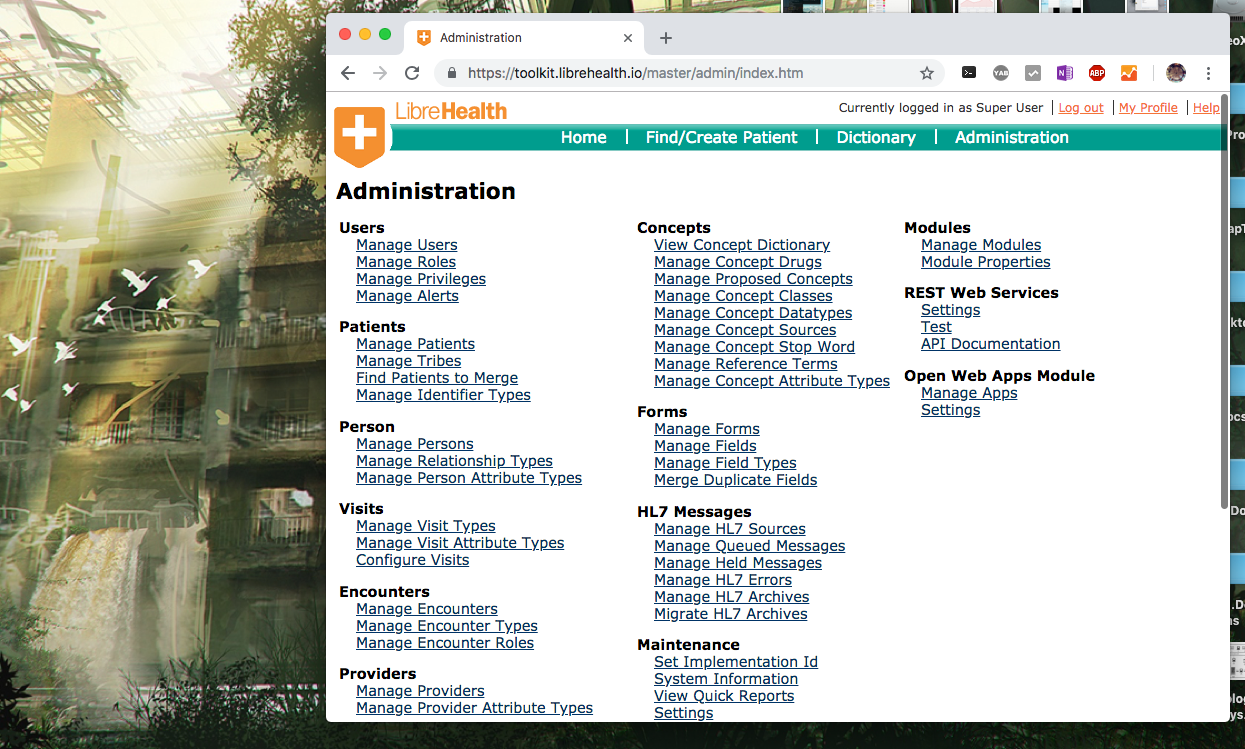
Task: Open the orange analytics chart extension
Action: [1128, 73]
